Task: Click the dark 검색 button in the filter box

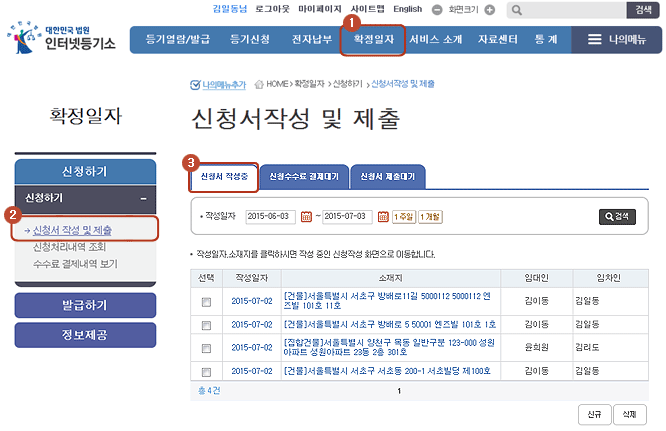Action: 617,217
